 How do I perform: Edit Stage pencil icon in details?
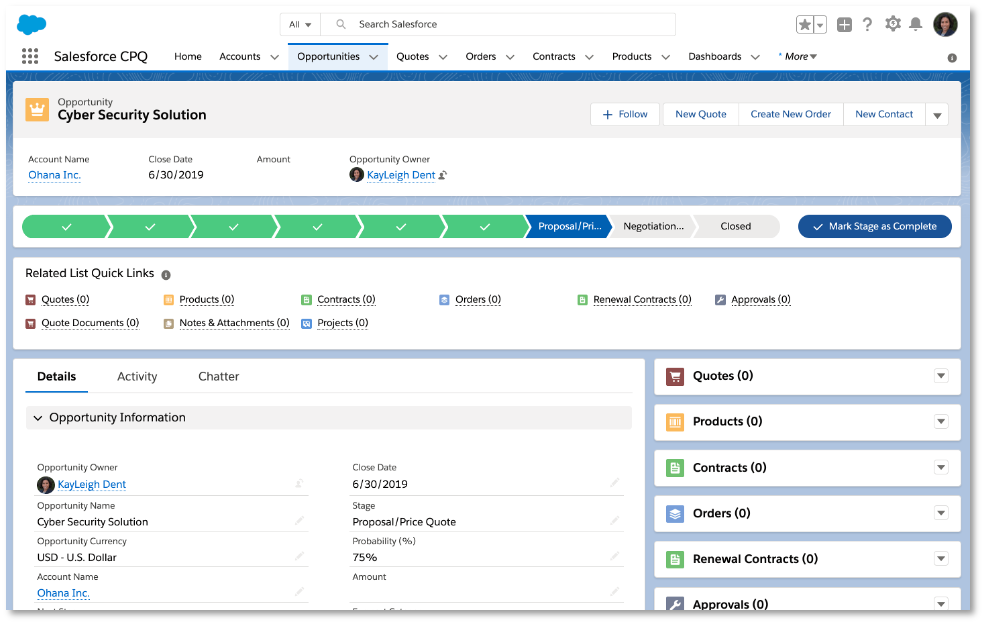pos(614,520)
